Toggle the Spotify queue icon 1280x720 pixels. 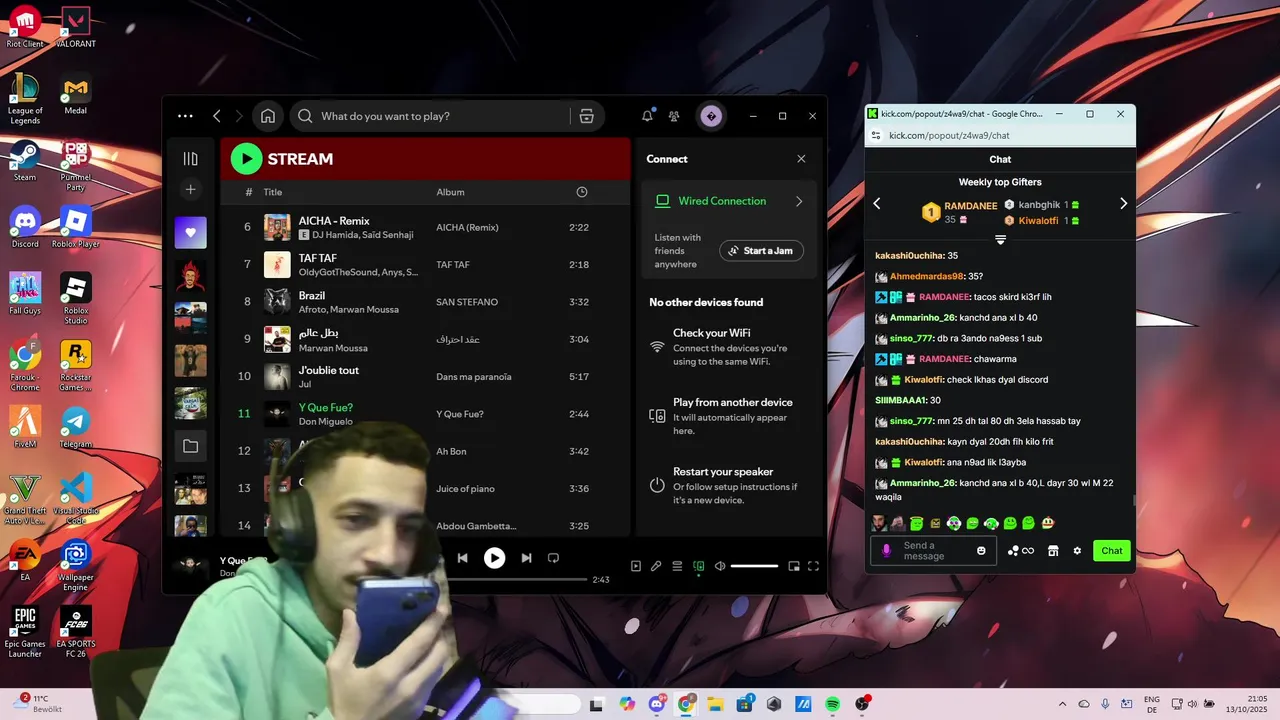(677, 566)
